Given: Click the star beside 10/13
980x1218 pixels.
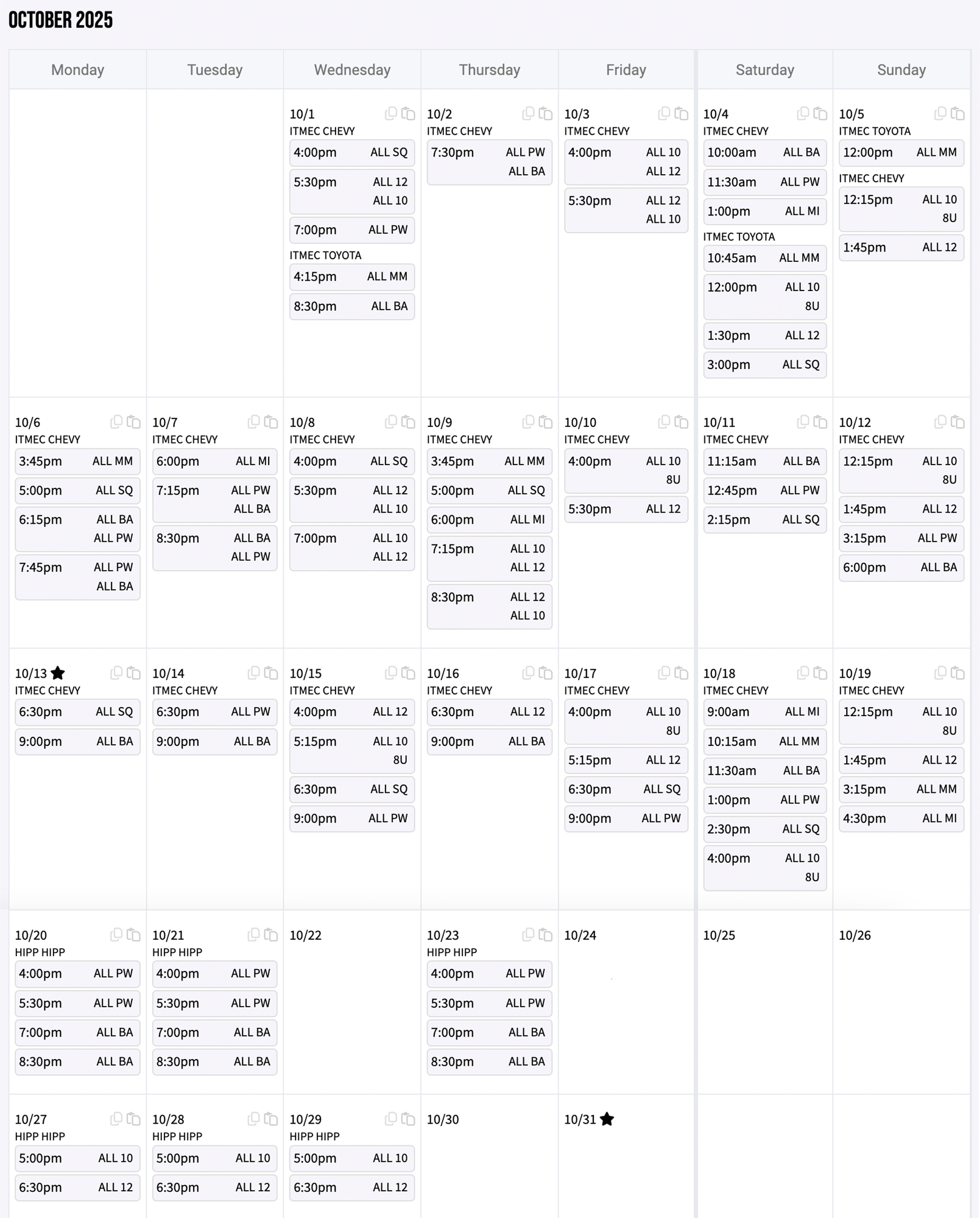Looking at the screenshot, I should point(58,673).
